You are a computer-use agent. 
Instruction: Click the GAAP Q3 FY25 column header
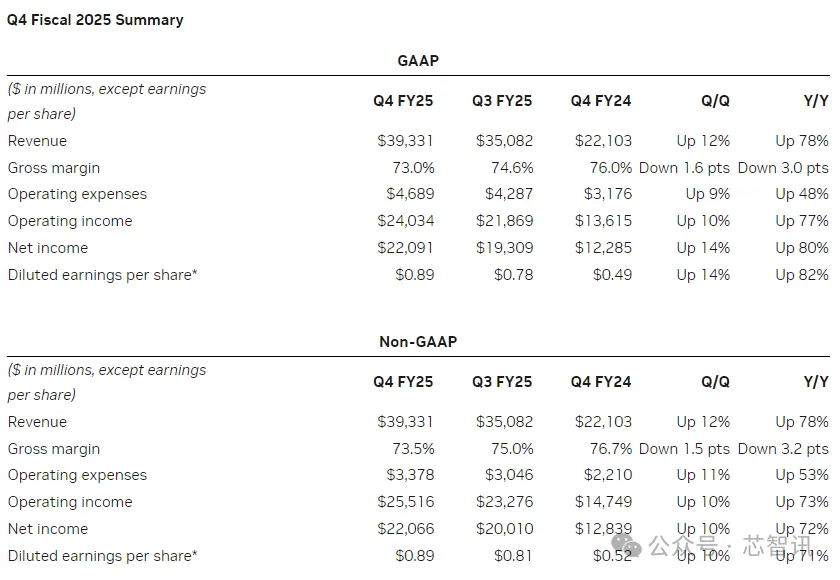tap(502, 101)
